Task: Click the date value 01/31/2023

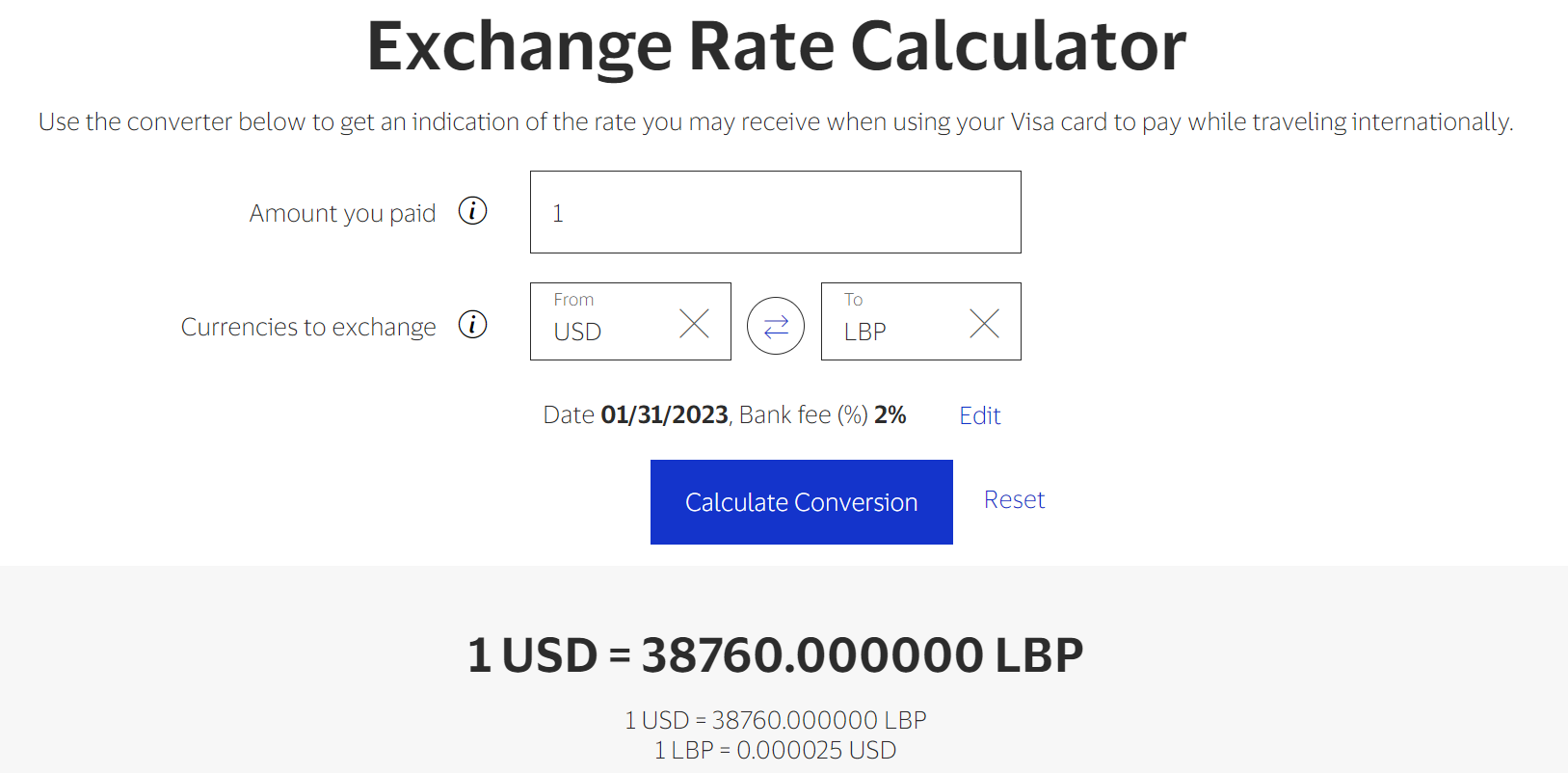Action: 664,415
